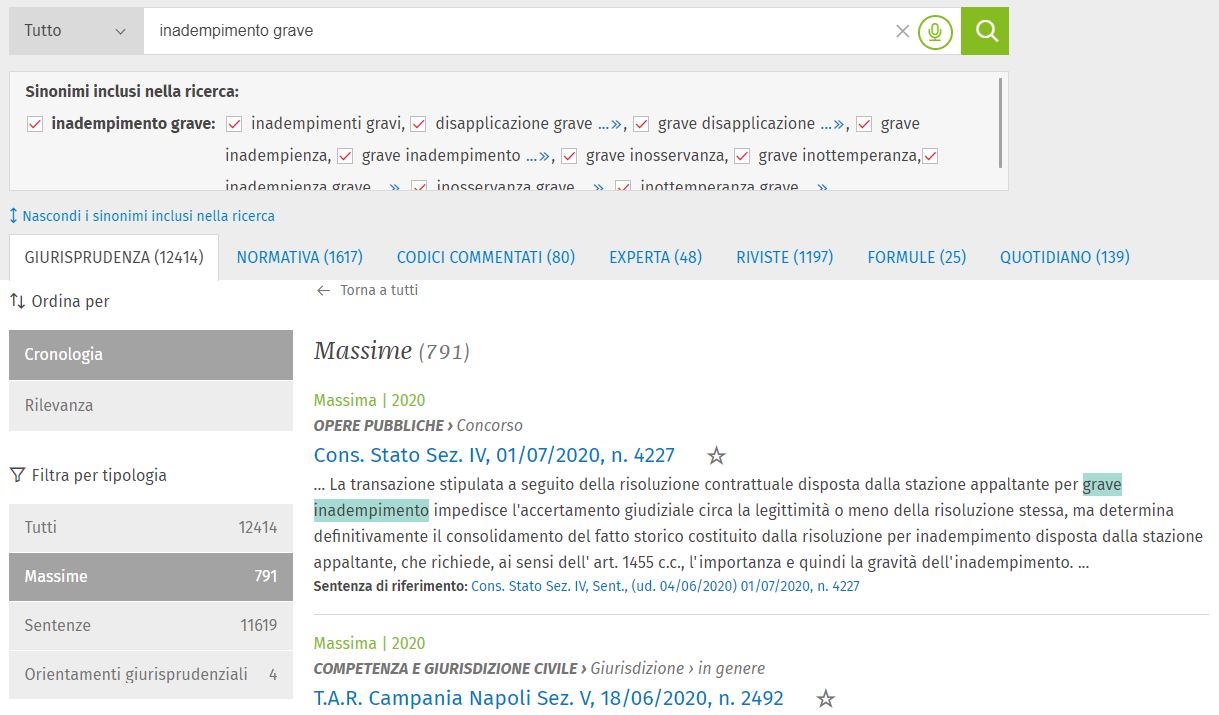Open the CODICI COMMENTATI tab
The image size is (1219, 715).
click(x=485, y=257)
